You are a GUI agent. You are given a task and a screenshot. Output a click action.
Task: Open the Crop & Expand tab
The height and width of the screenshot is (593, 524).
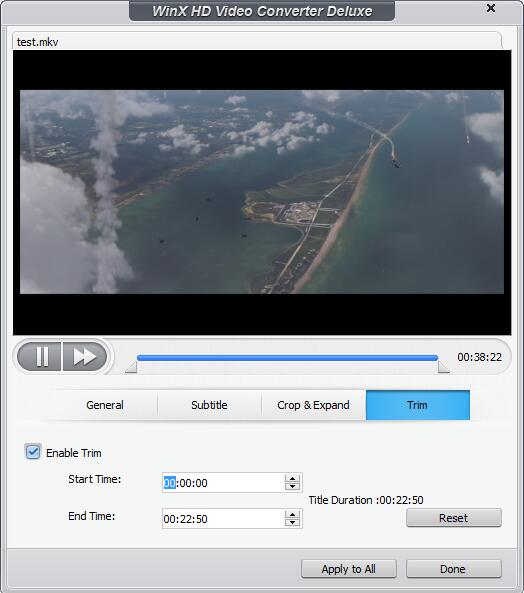pos(313,405)
